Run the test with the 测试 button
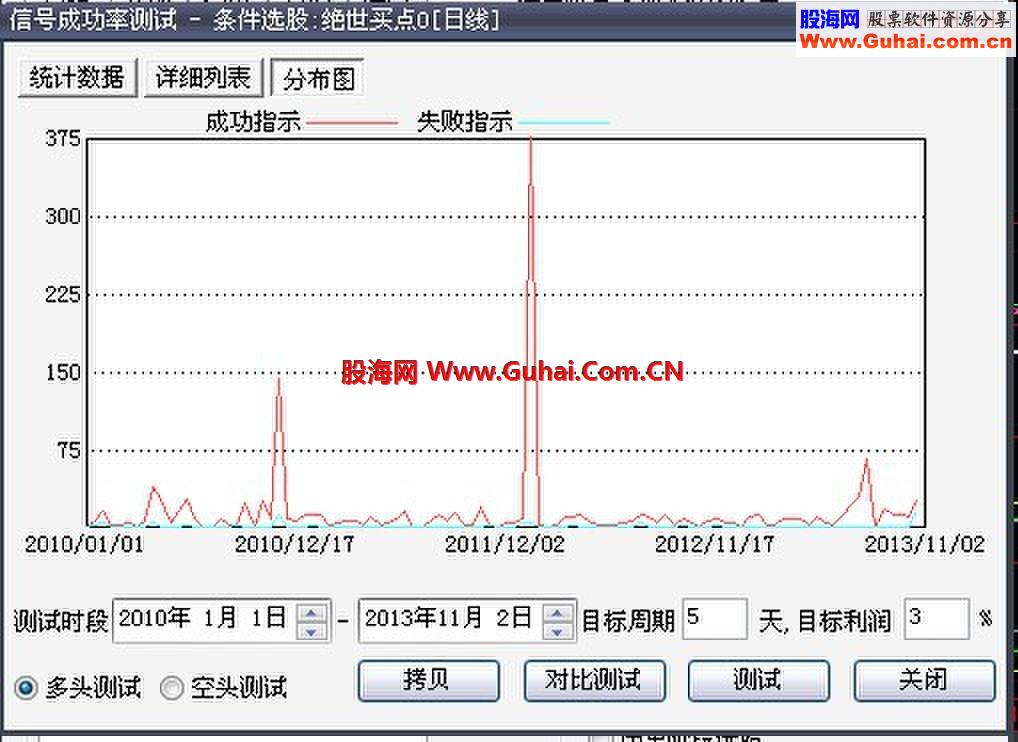Screen dimensions: 1018x742 click(x=758, y=680)
